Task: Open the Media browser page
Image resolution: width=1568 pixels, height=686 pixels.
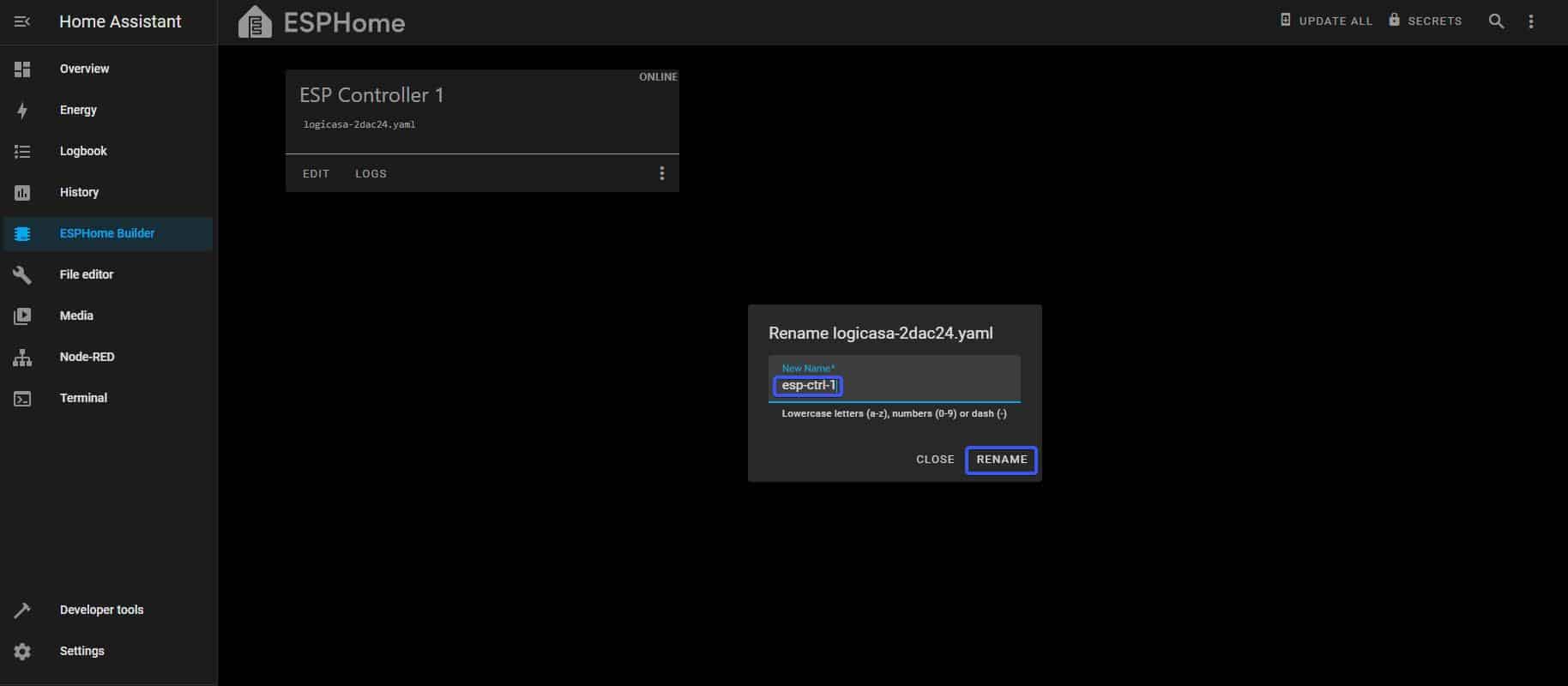Action: pyautogui.click(x=108, y=316)
